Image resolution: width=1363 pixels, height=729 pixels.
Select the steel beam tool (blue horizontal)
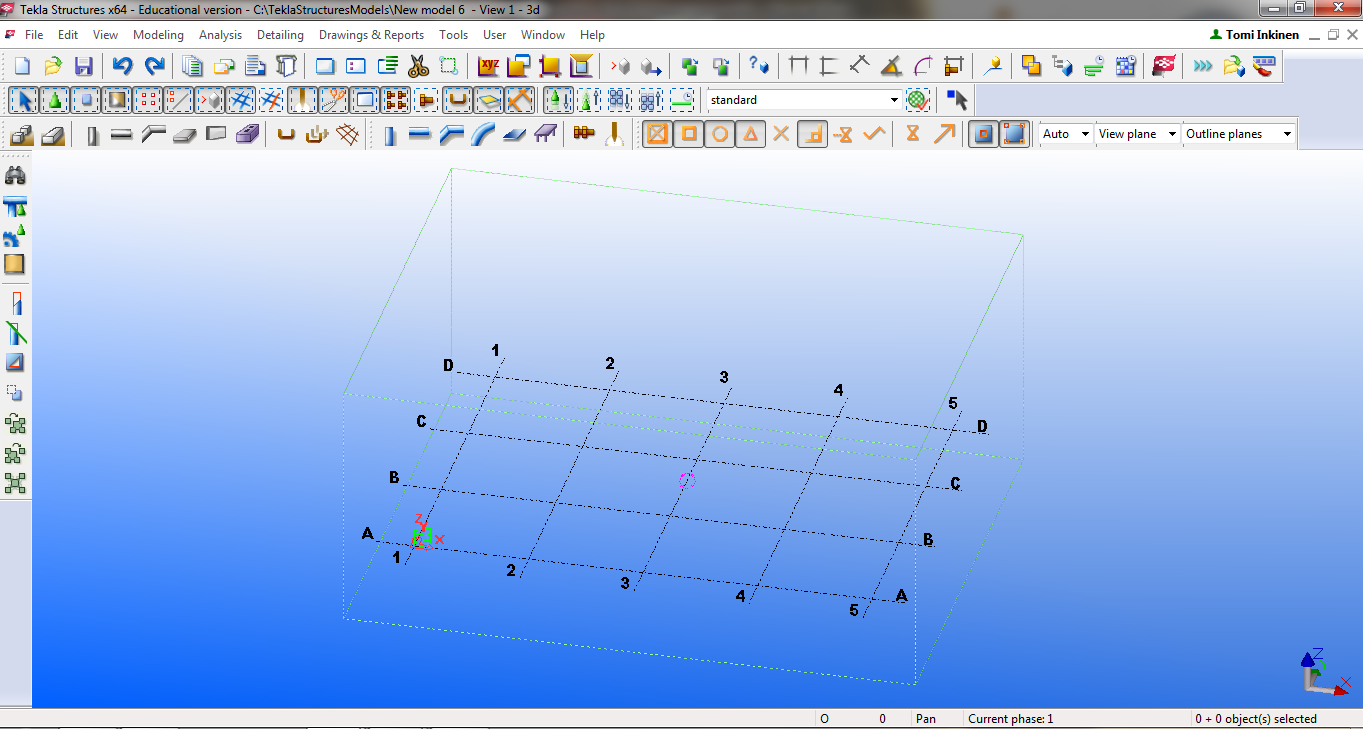click(420, 134)
